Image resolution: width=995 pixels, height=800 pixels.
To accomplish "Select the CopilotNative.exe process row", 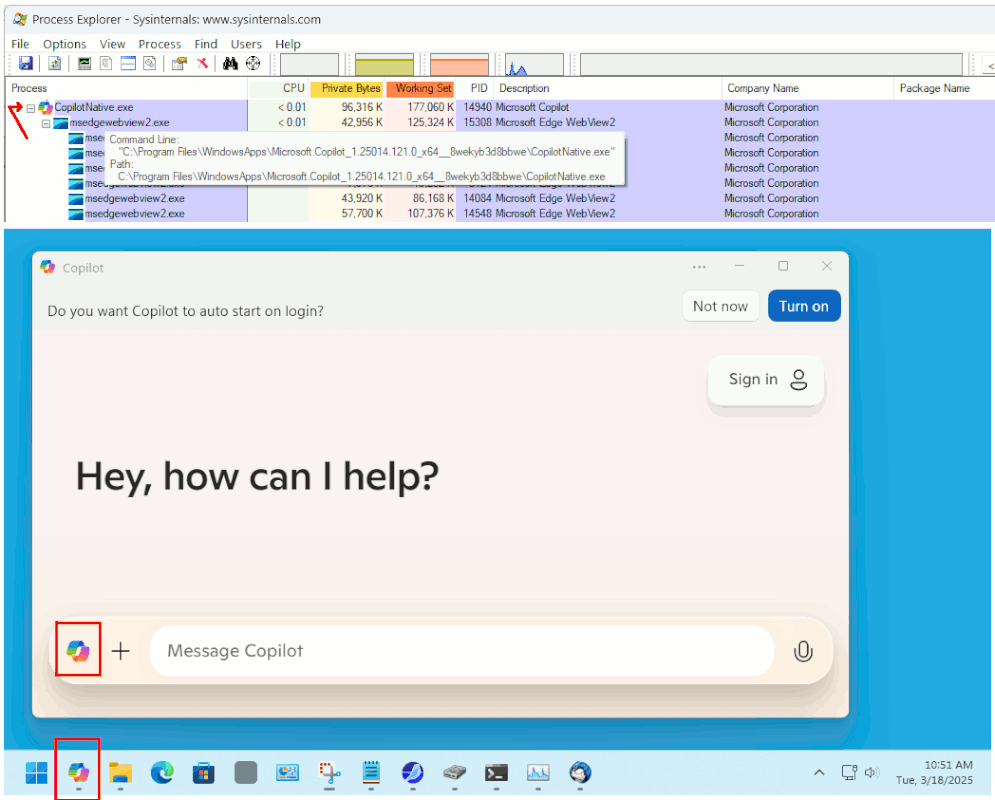I will click(500, 107).
